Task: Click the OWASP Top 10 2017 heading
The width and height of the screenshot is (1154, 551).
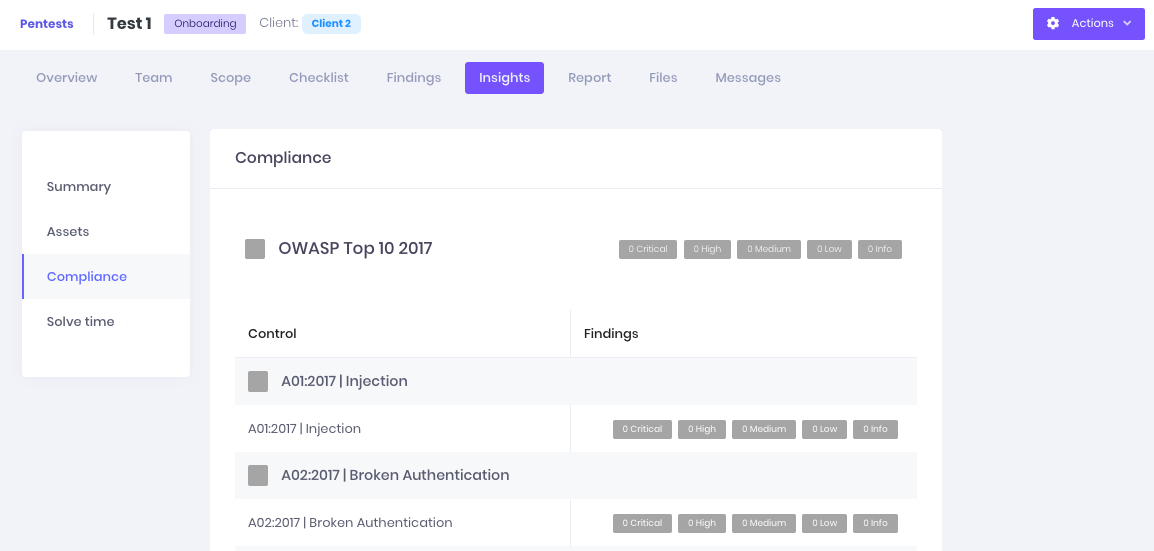Action: [355, 249]
